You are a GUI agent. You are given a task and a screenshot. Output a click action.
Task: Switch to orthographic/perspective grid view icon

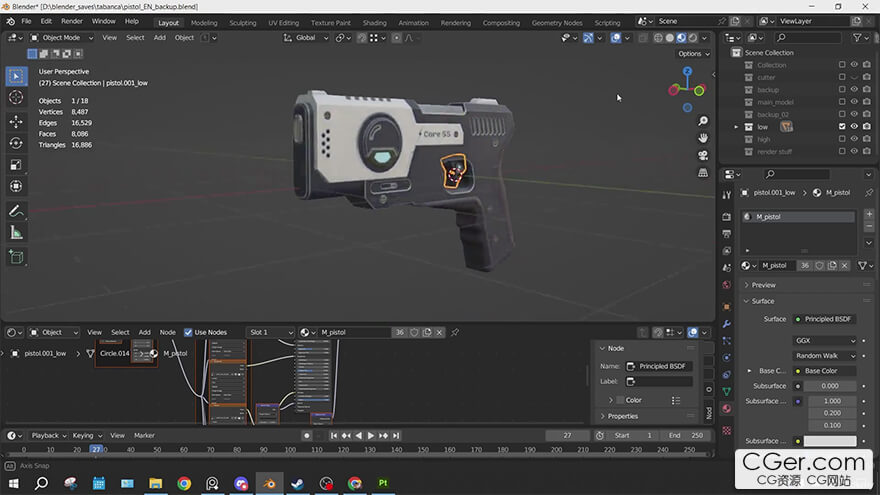[704, 172]
